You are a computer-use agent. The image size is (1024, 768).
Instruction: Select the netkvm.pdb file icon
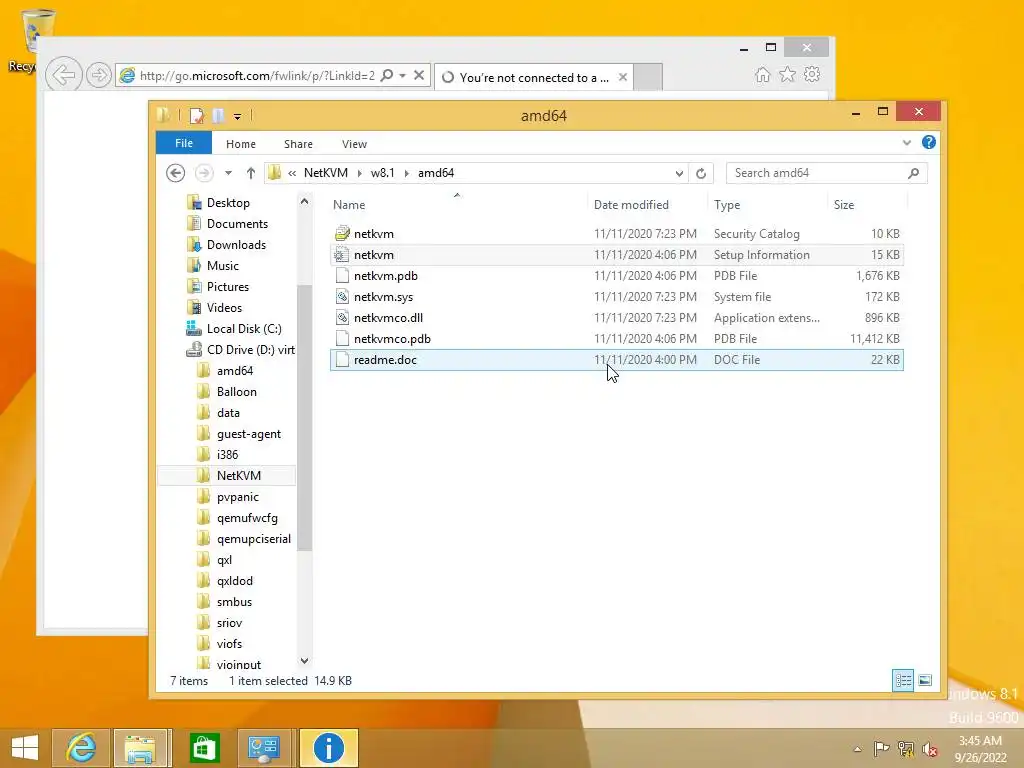tap(342, 276)
